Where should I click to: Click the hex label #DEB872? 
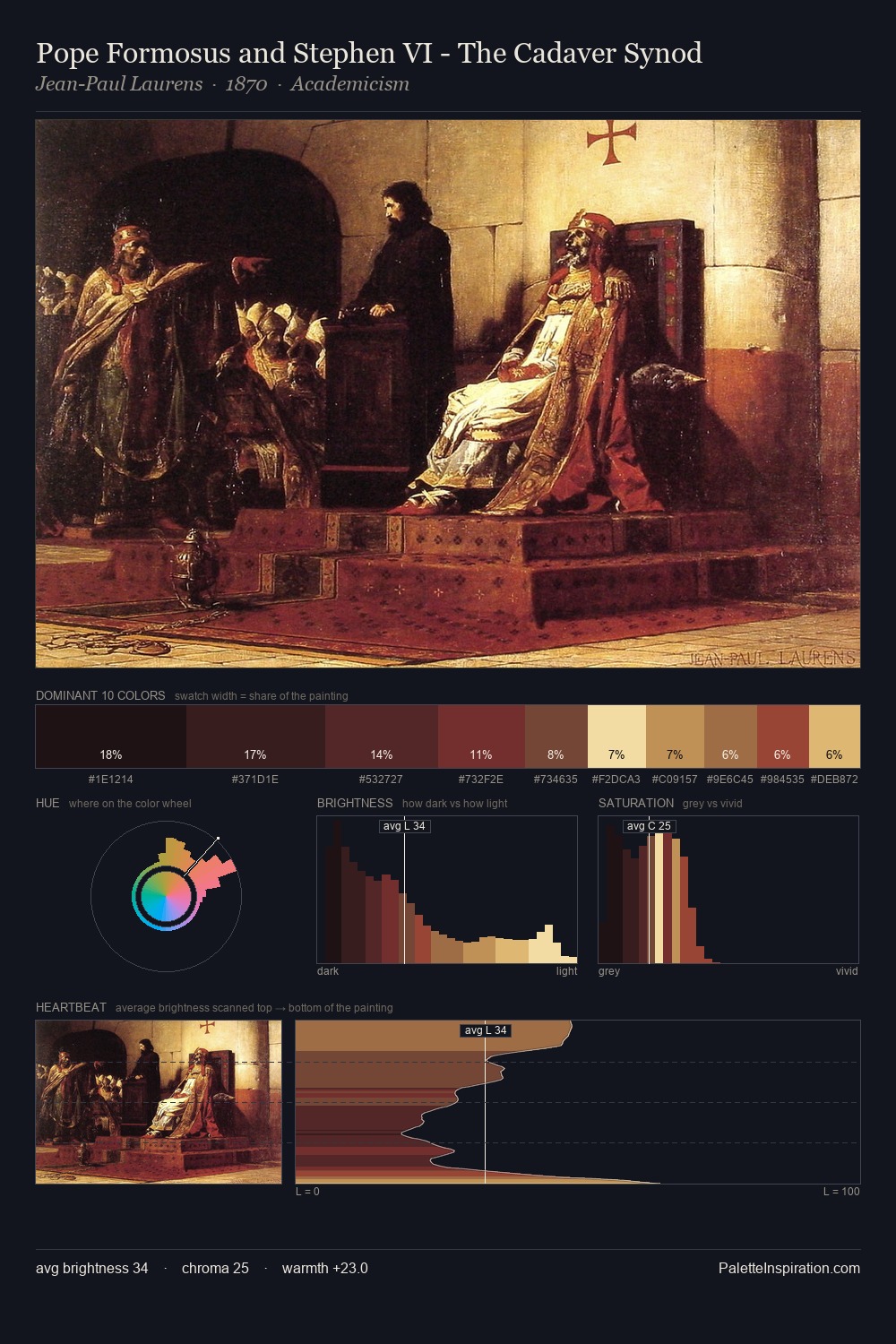coord(834,780)
